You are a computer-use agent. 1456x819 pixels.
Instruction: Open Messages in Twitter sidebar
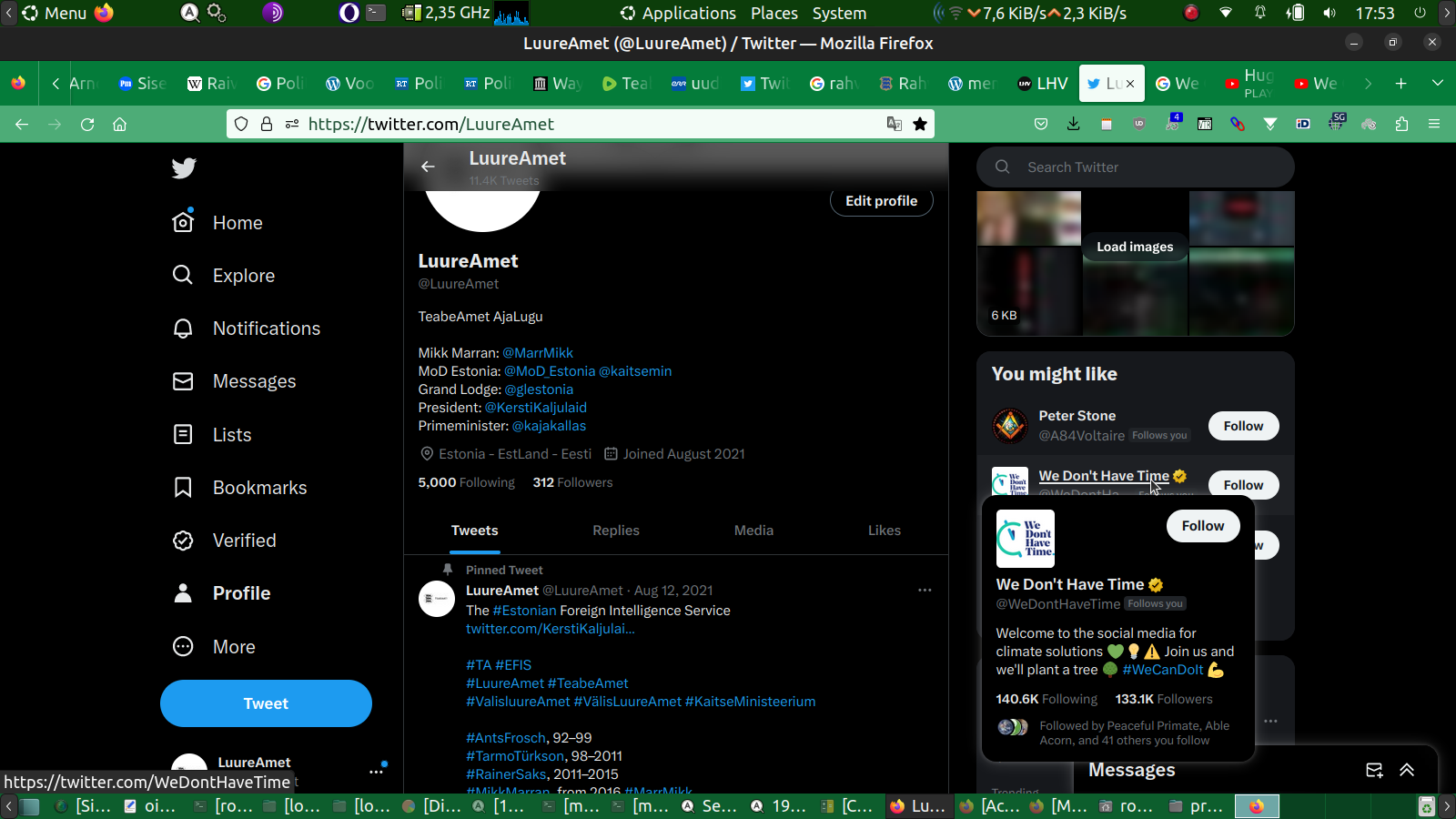pos(234,381)
